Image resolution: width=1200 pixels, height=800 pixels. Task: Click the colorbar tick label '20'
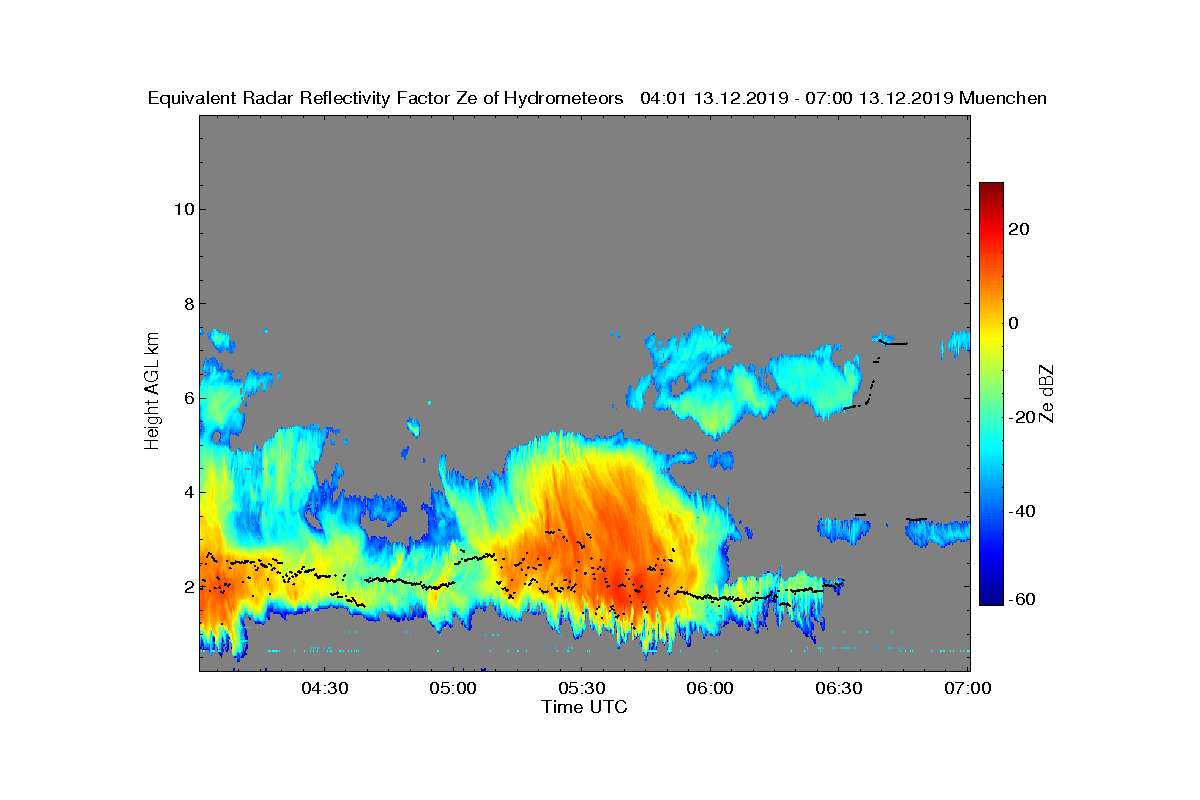coord(1020,229)
